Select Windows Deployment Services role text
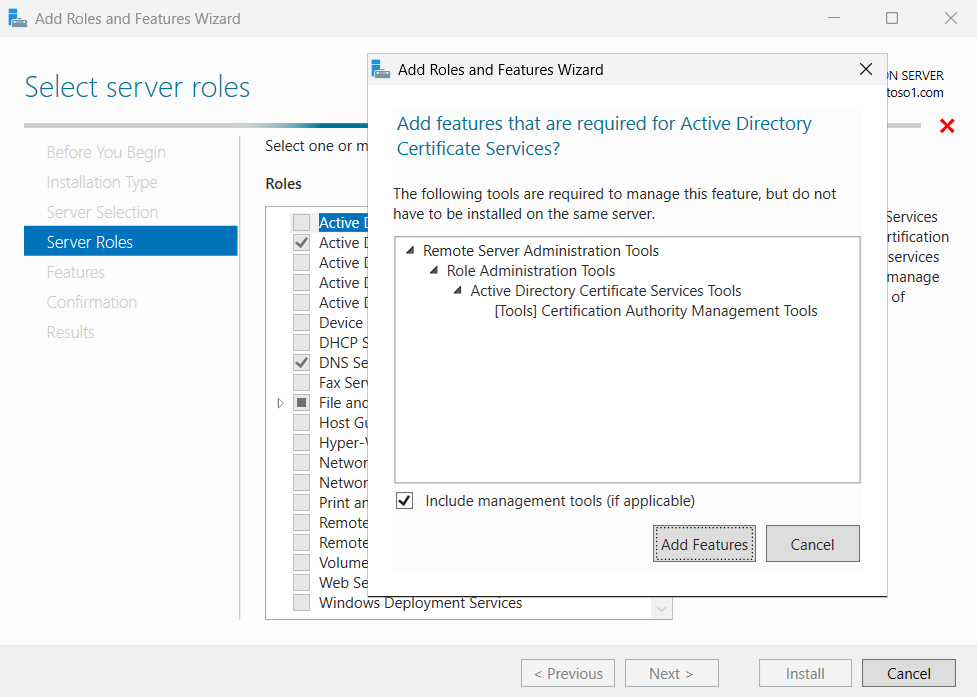The image size is (977, 697). (x=421, y=603)
